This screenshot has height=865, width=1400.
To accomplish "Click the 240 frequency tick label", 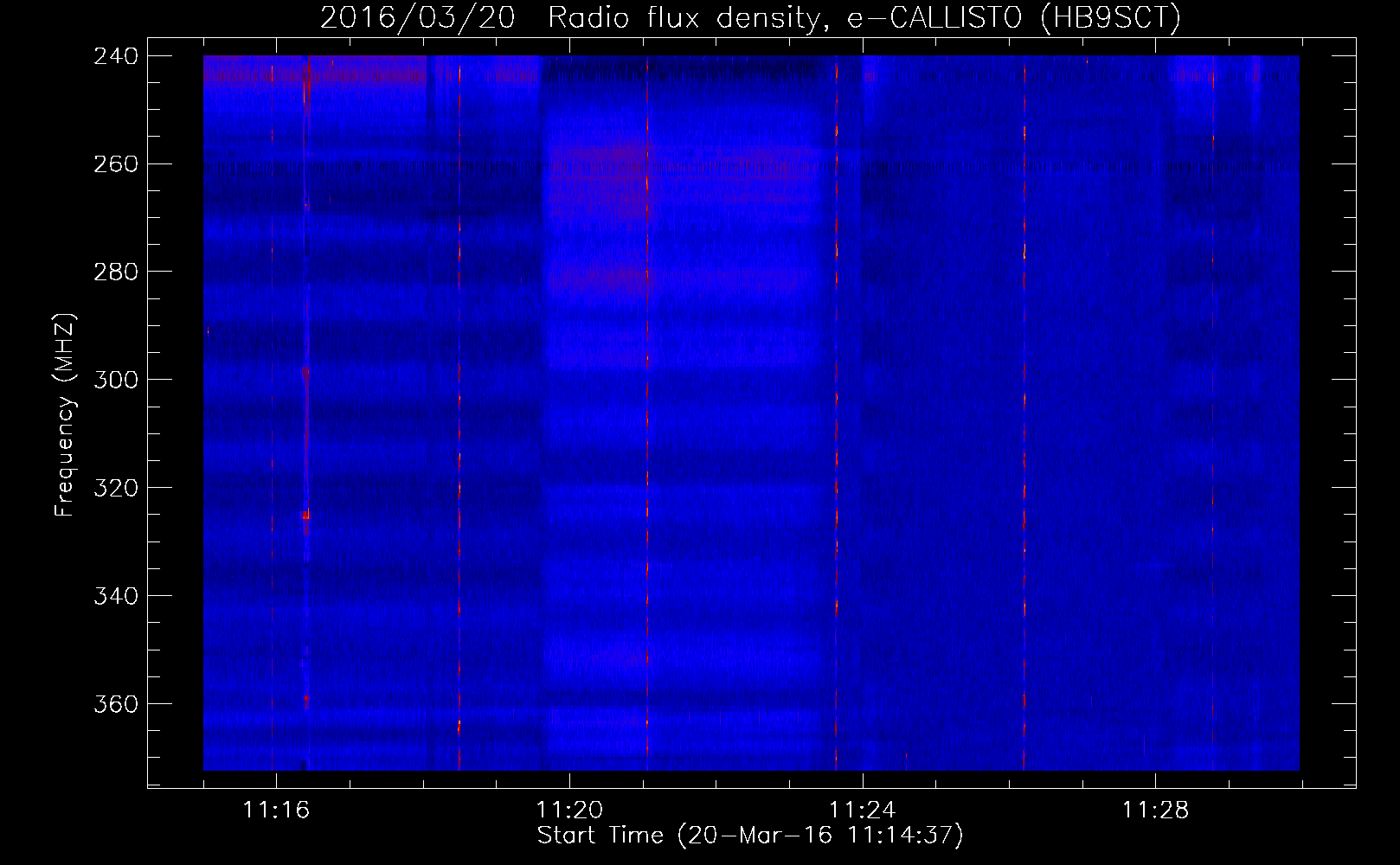I will coord(116,55).
